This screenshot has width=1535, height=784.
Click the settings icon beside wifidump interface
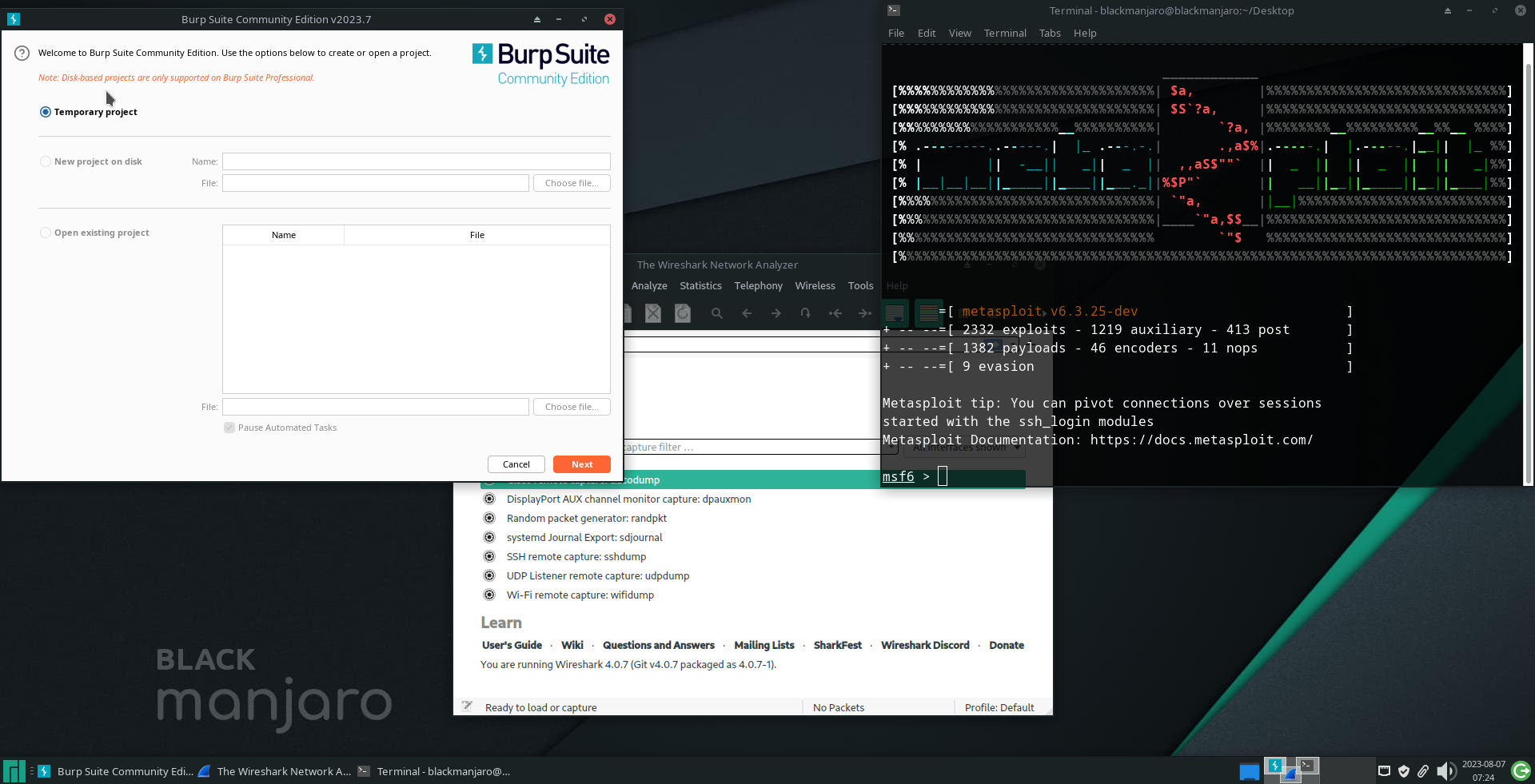pyautogui.click(x=489, y=595)
